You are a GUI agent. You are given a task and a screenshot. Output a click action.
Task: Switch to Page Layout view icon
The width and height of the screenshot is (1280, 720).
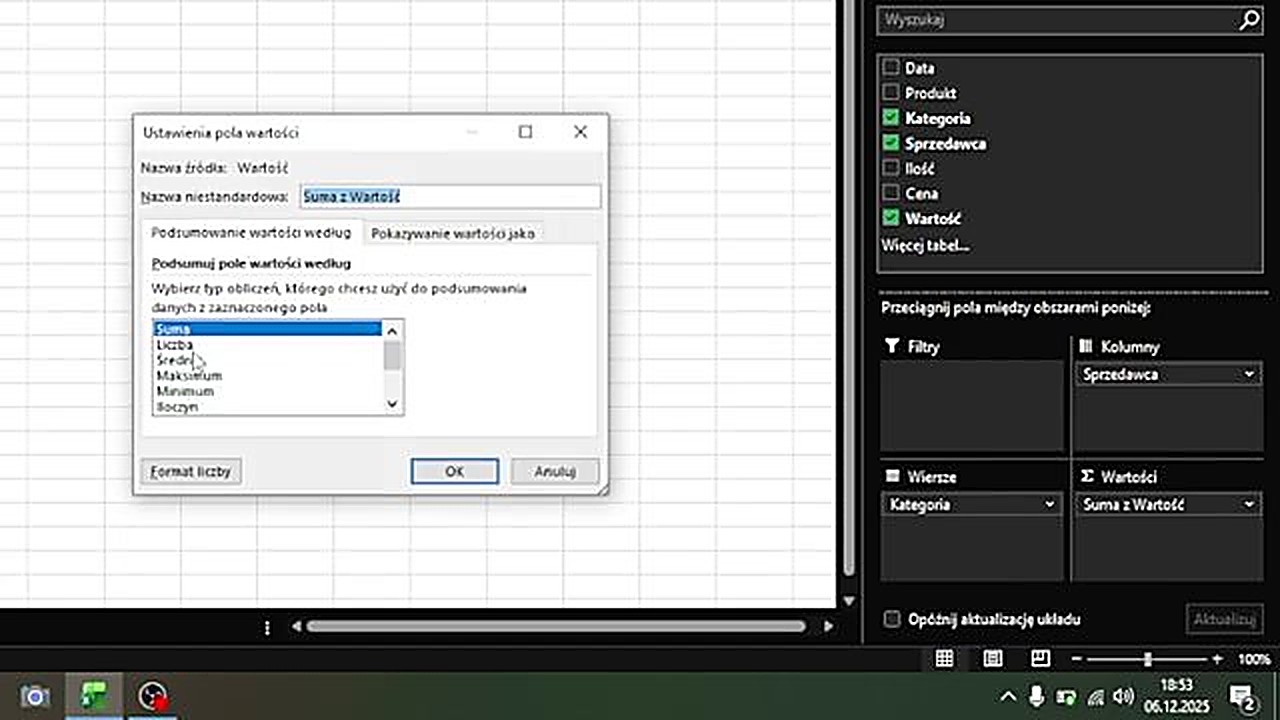(x=993, y=659)
